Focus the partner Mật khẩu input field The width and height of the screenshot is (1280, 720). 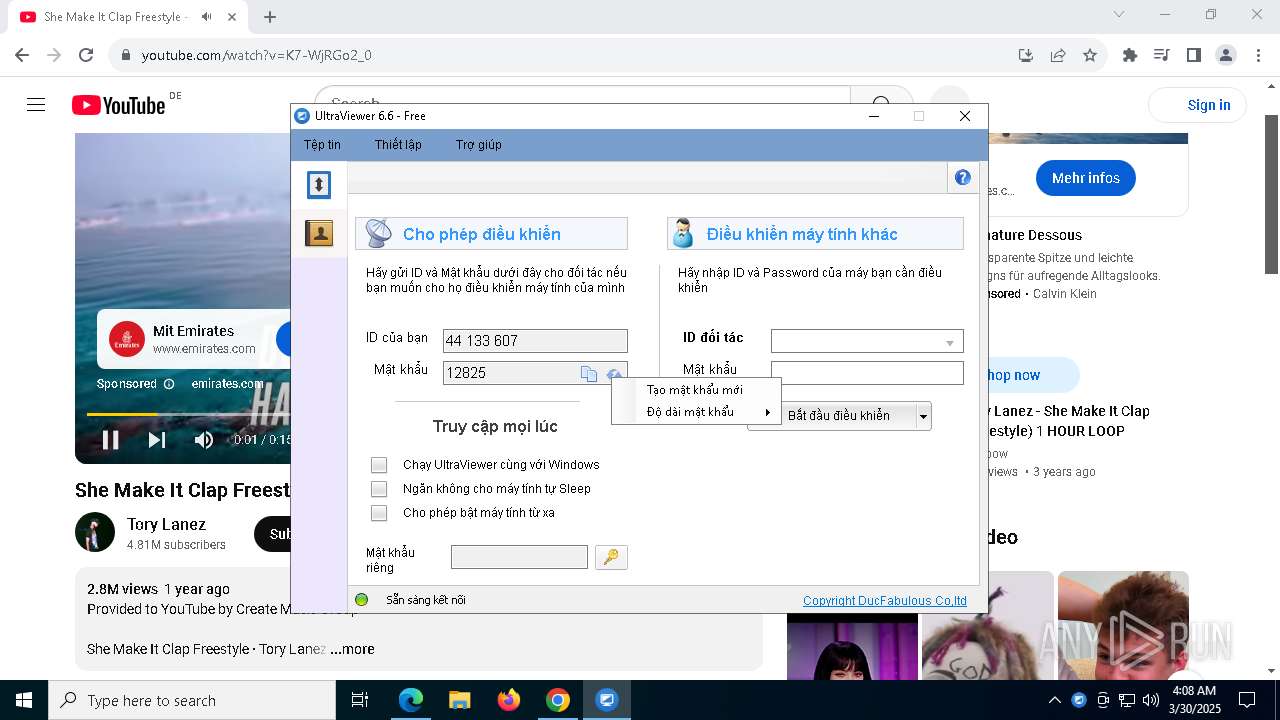coord(867,373)
